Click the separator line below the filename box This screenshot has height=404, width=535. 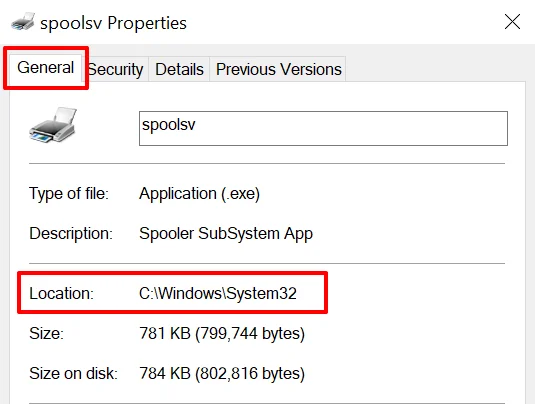coord(267,163)
